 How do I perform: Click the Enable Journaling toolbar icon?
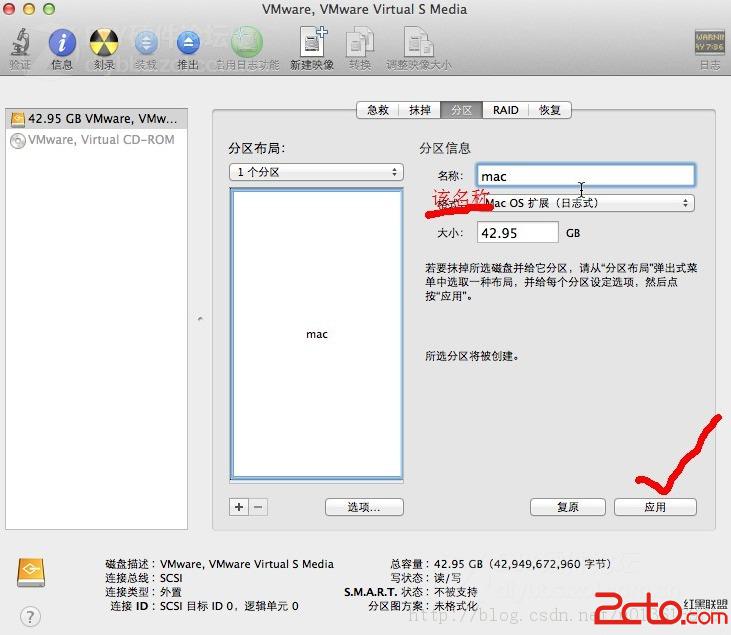click(x=247, y=42)
